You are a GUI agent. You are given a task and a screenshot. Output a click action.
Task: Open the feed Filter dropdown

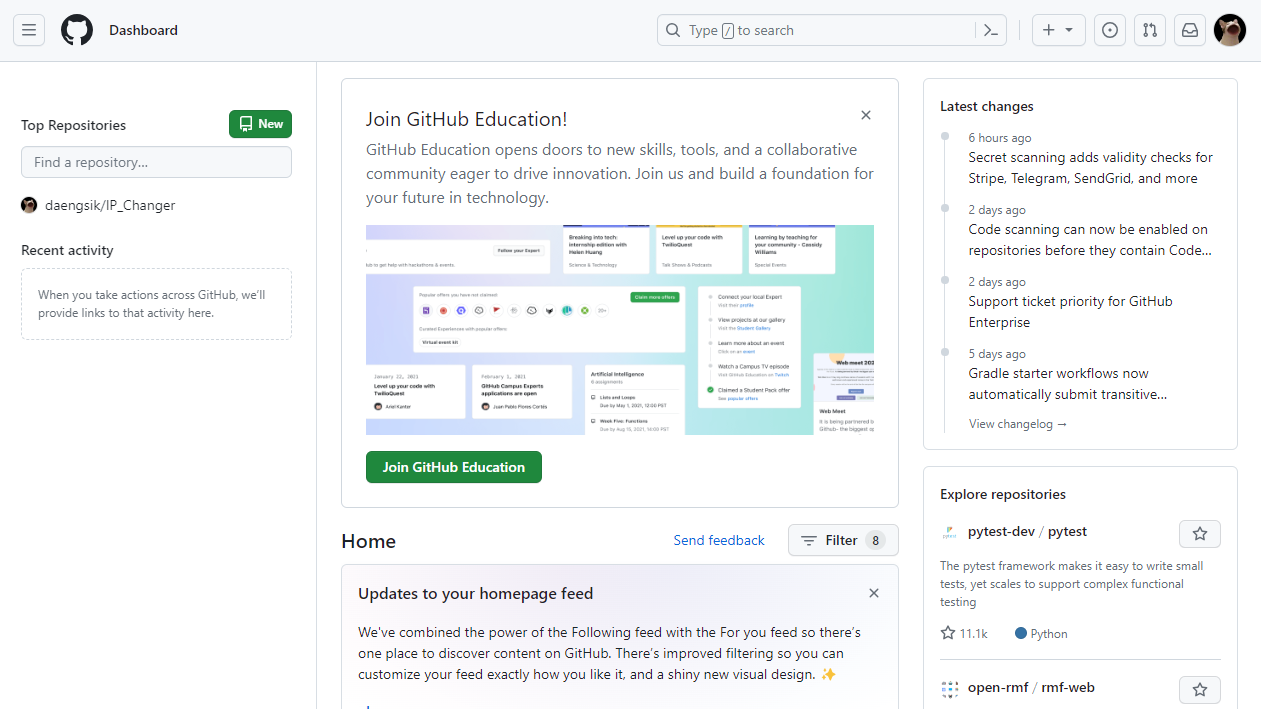pyautogui.click(x=843, y=540)
